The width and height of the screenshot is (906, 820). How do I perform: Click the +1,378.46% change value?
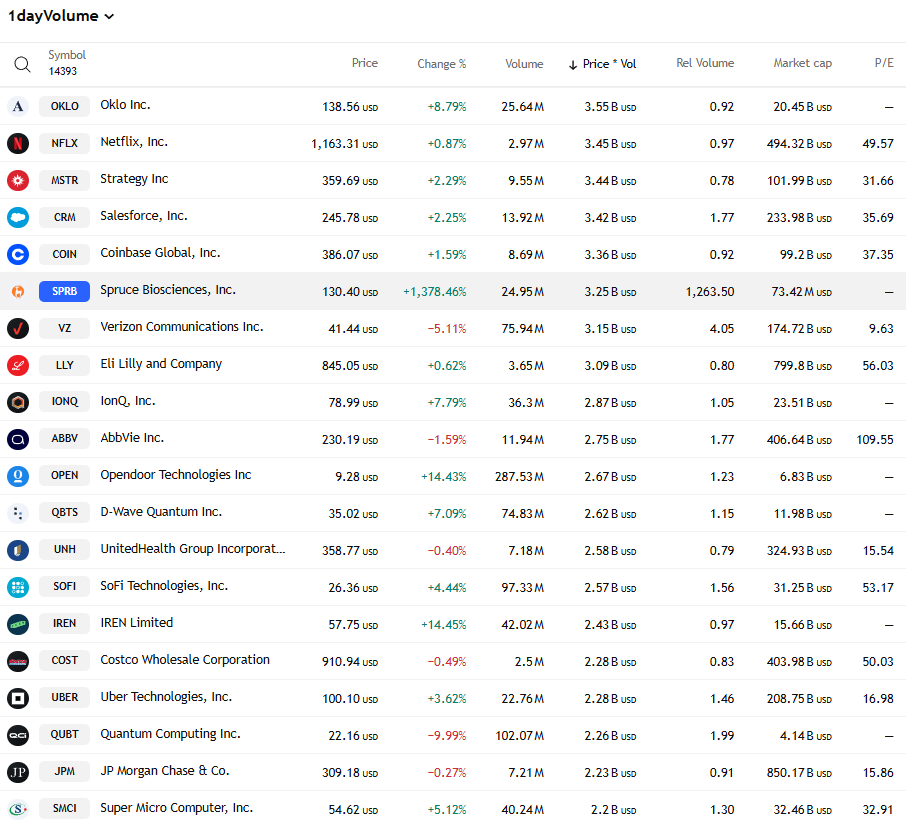435,292
